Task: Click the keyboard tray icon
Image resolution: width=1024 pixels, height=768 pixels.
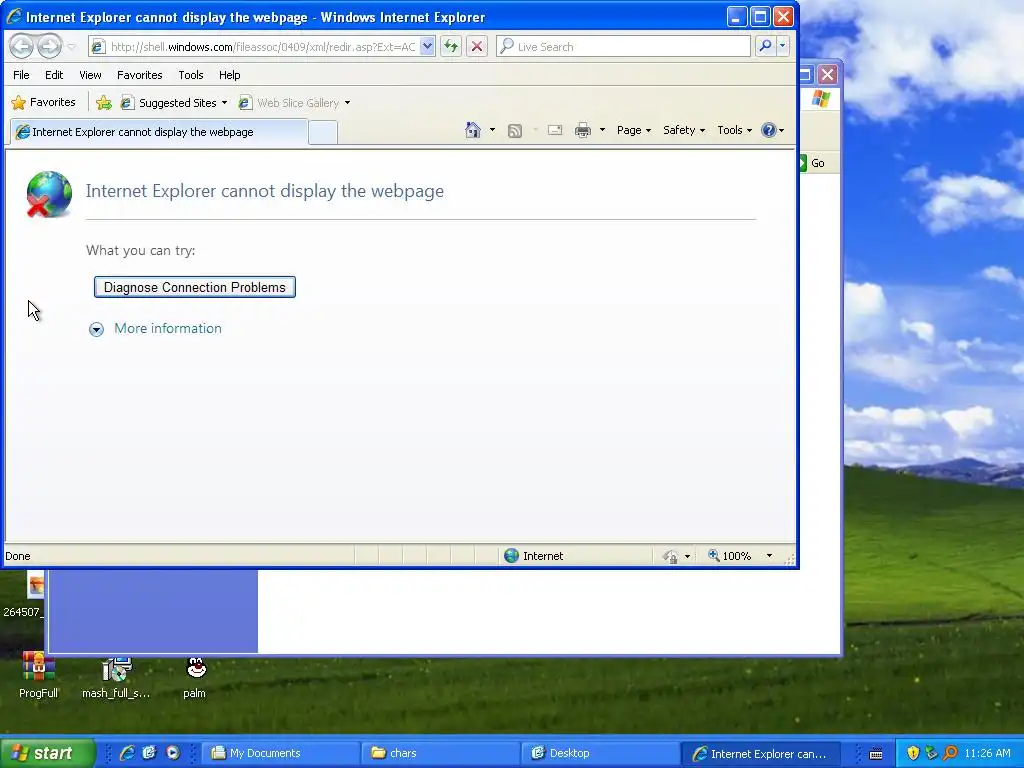Action: (x=876, y=754)
